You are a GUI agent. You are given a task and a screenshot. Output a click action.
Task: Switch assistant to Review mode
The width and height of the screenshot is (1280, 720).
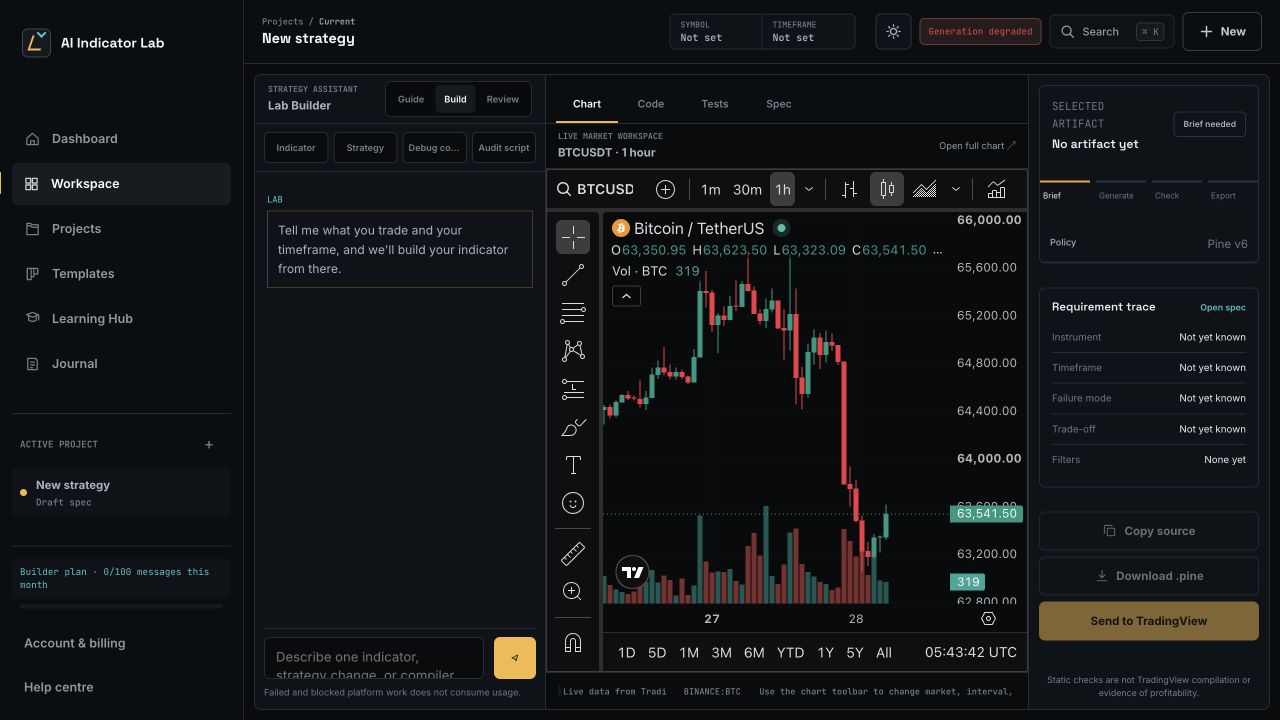tap(503, 99)
